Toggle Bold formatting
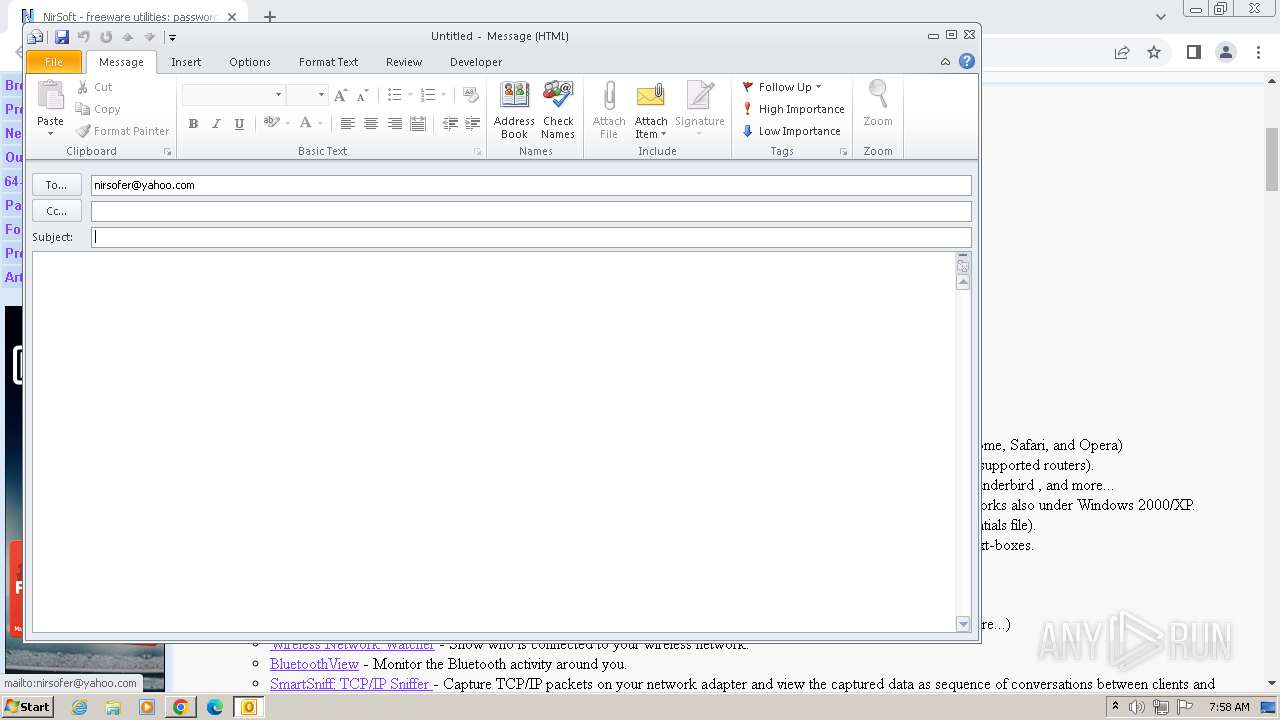Viewport: 1280px width, 720px height. tap(193, 124)
